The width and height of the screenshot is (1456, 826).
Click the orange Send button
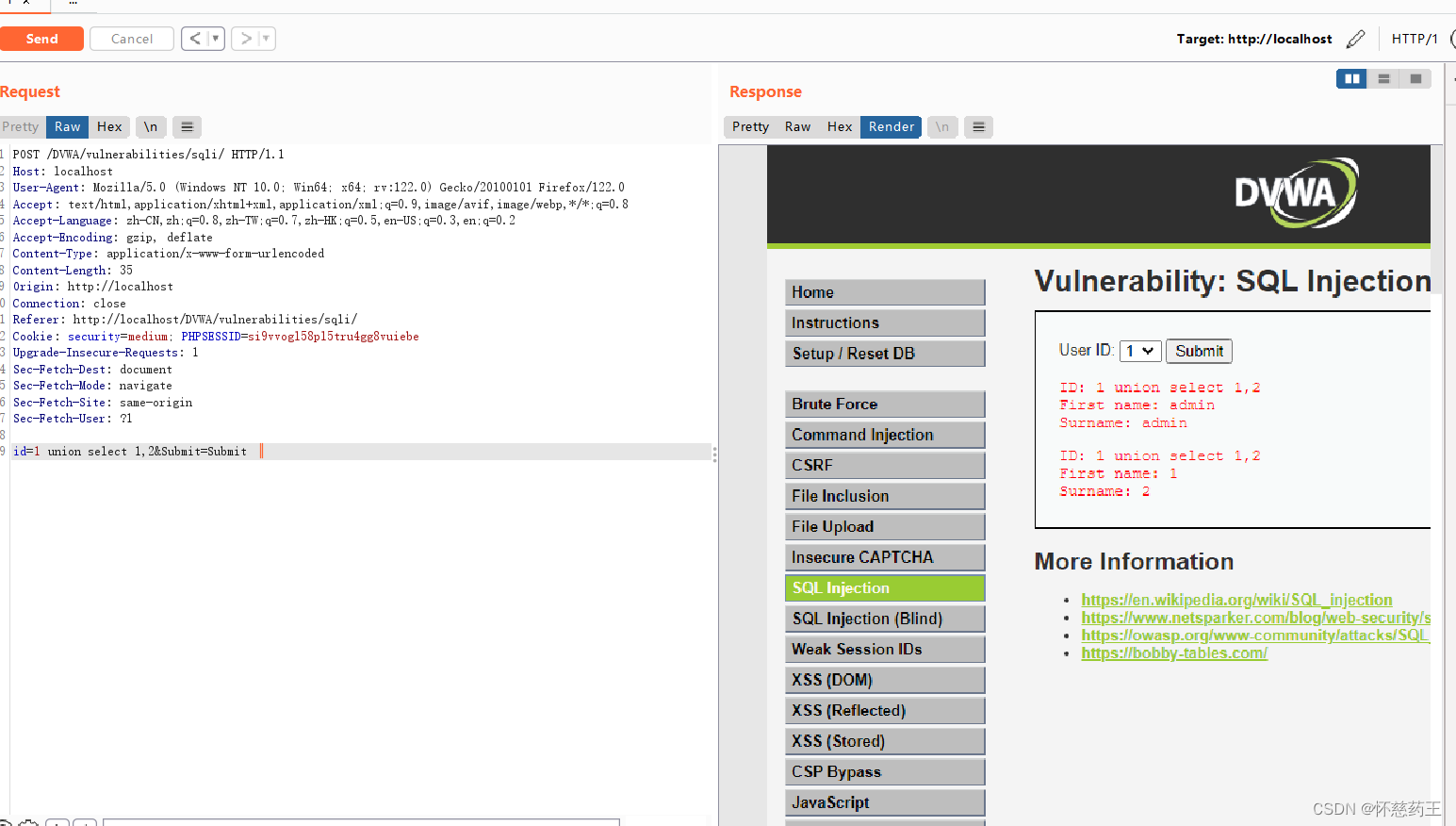[41, 39]
